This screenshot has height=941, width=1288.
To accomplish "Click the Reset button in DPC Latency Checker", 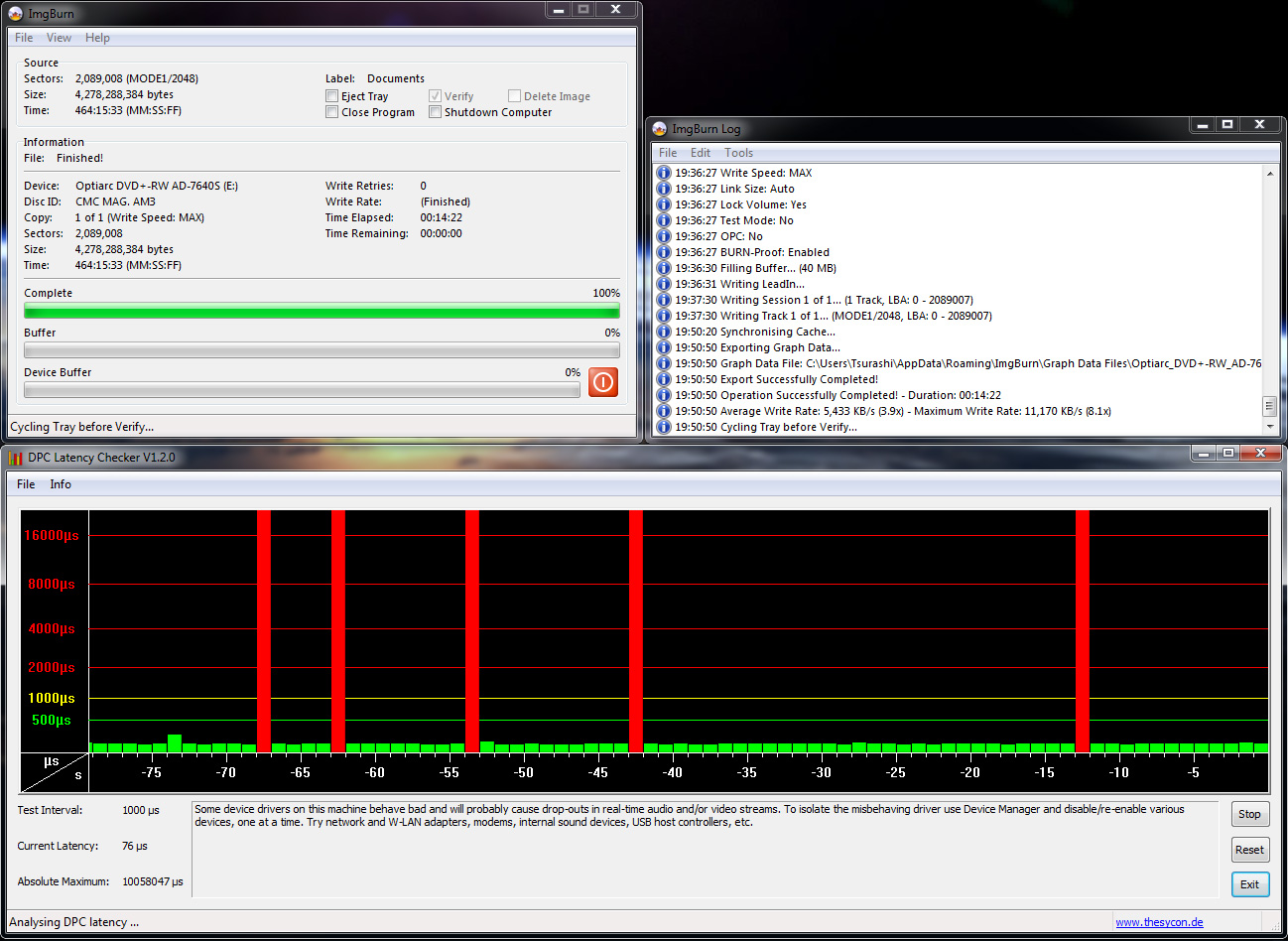I will [x=1249, y=850].
